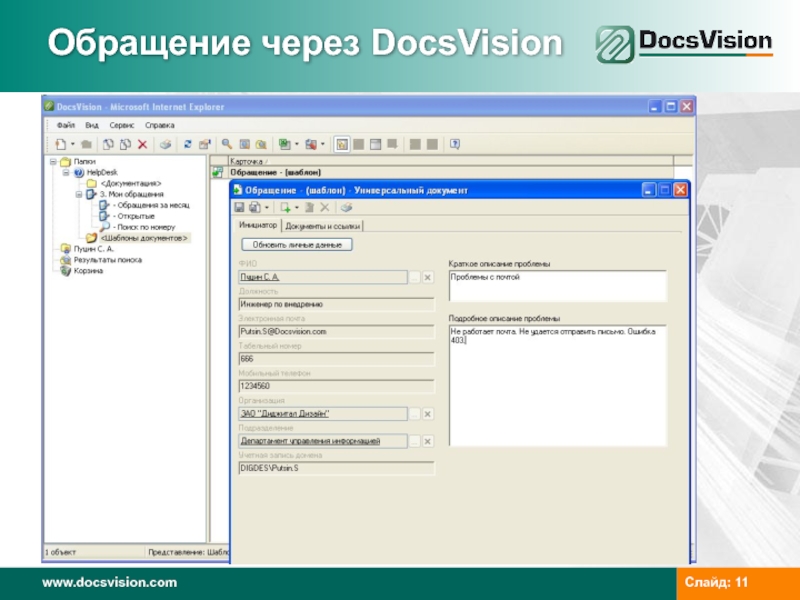This screenshot has width=800, height=600.
Task: Click the Обновить личные данные button
Action: pyautogui.click(x=297, y=244)
